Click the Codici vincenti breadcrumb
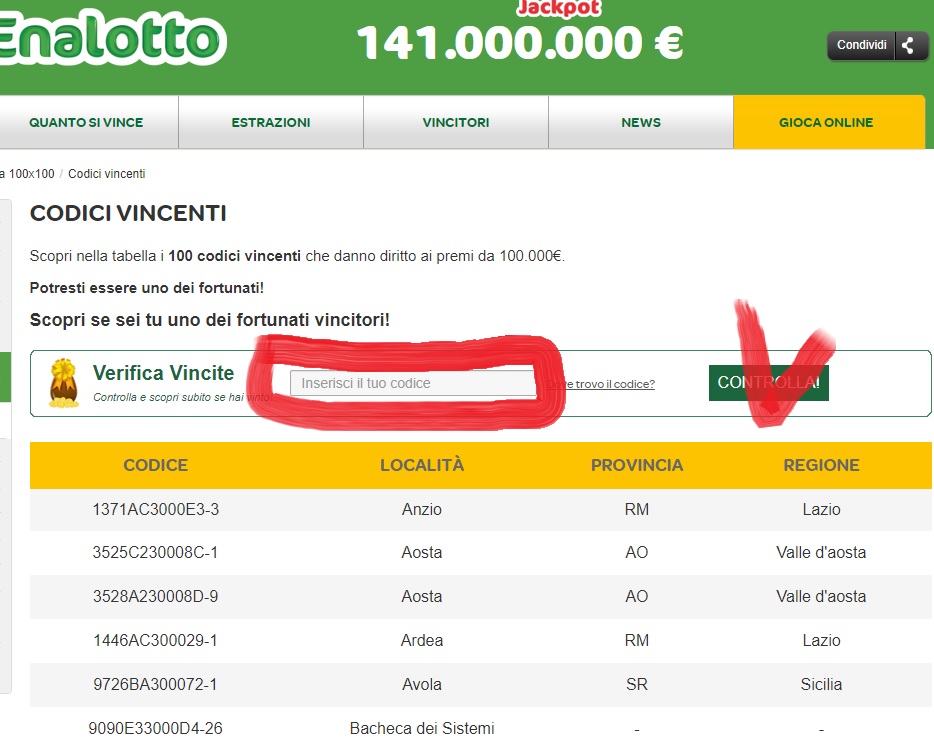The image size is (934, 743). coord(107,174)
